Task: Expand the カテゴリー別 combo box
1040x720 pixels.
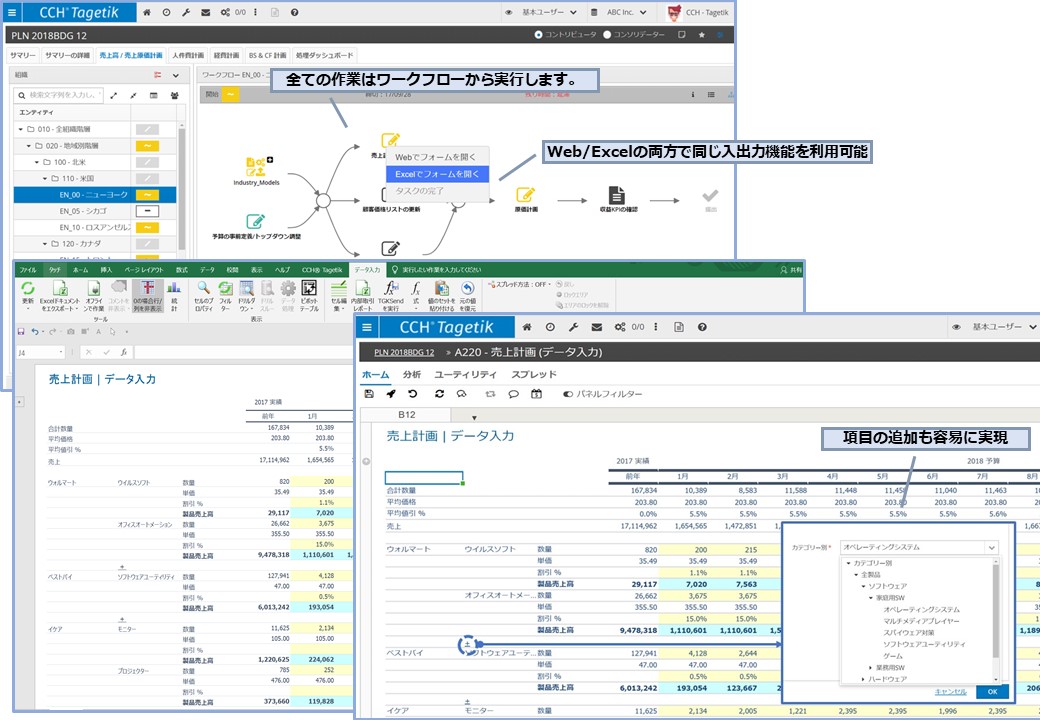Action: pyautogui.click(x=990, y=548)
